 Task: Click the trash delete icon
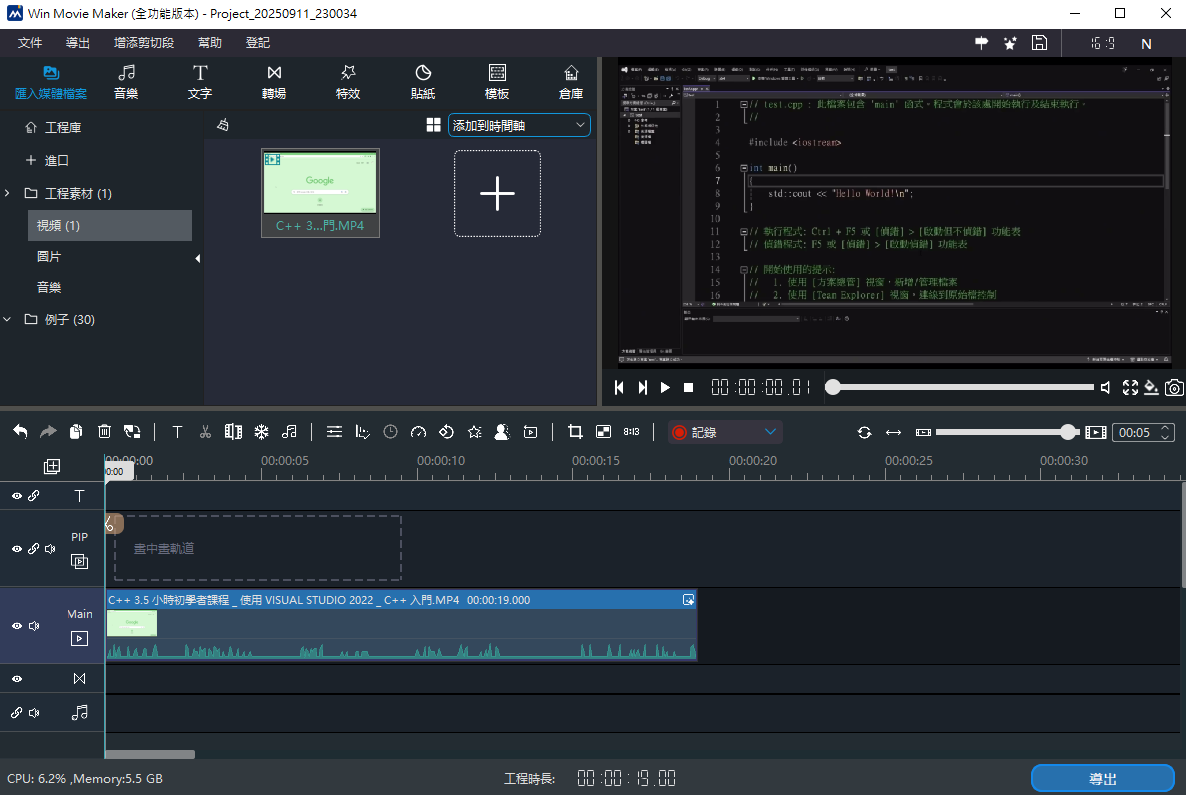pos(104,432)
